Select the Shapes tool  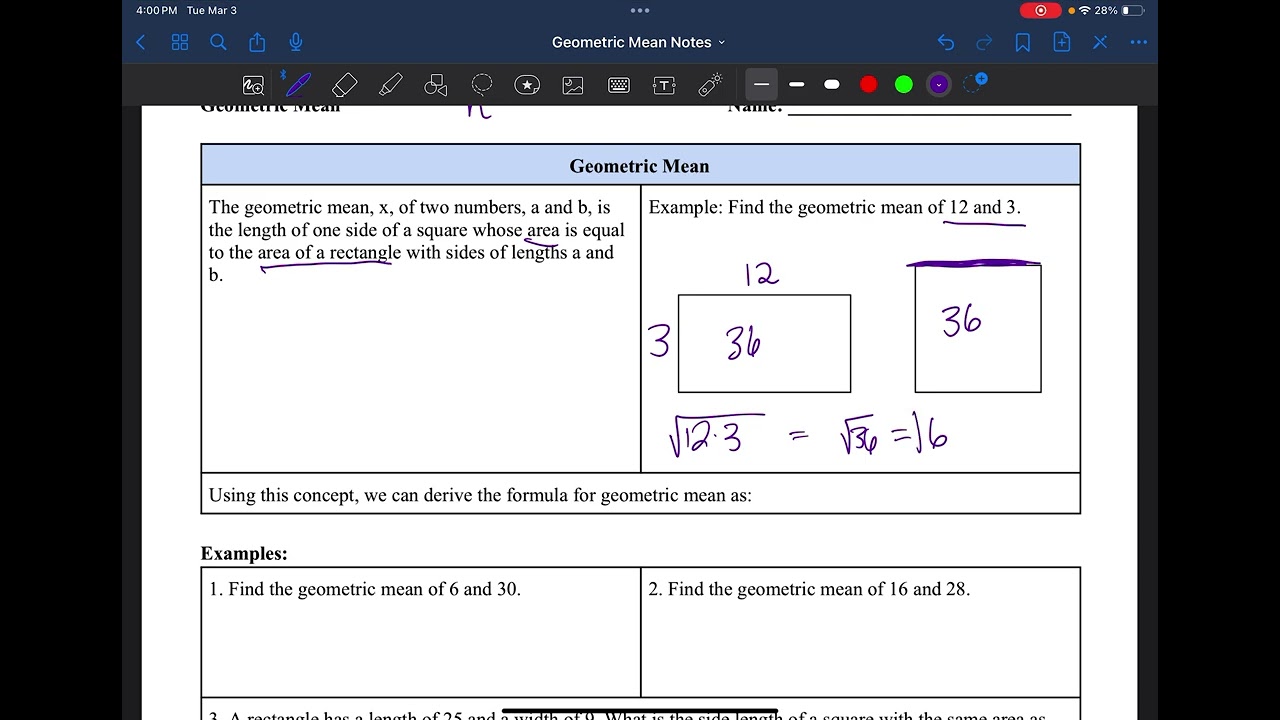pos(436,85)
